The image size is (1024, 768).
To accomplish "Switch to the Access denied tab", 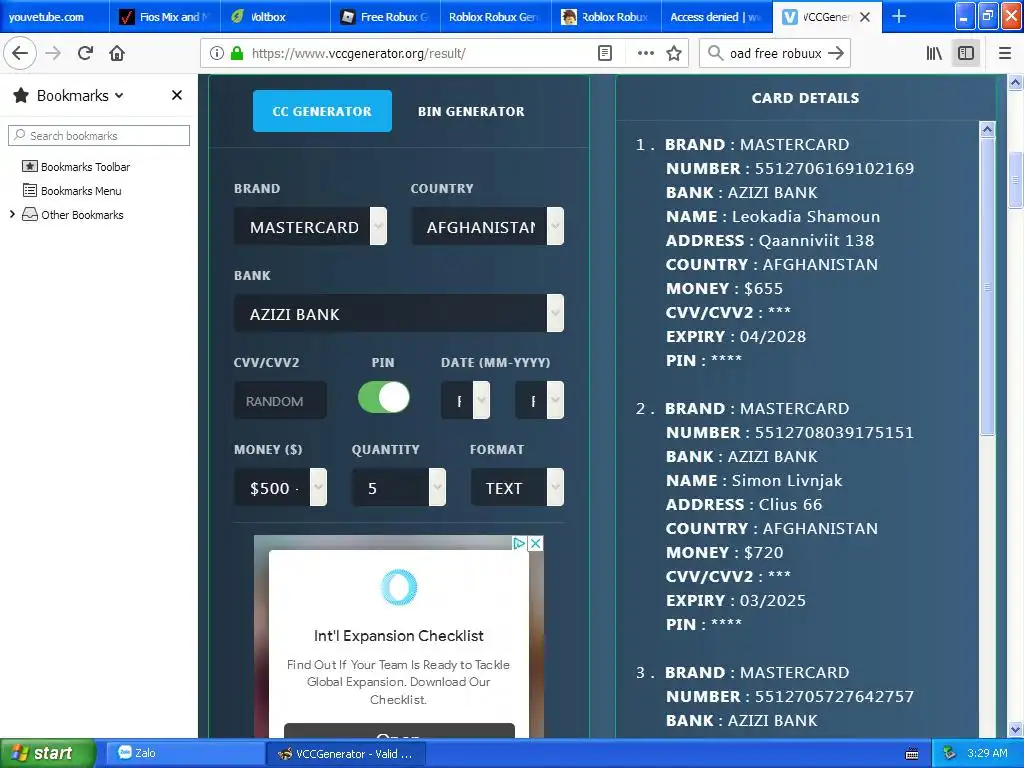I will pyautogui.click(x=716, y=17).
